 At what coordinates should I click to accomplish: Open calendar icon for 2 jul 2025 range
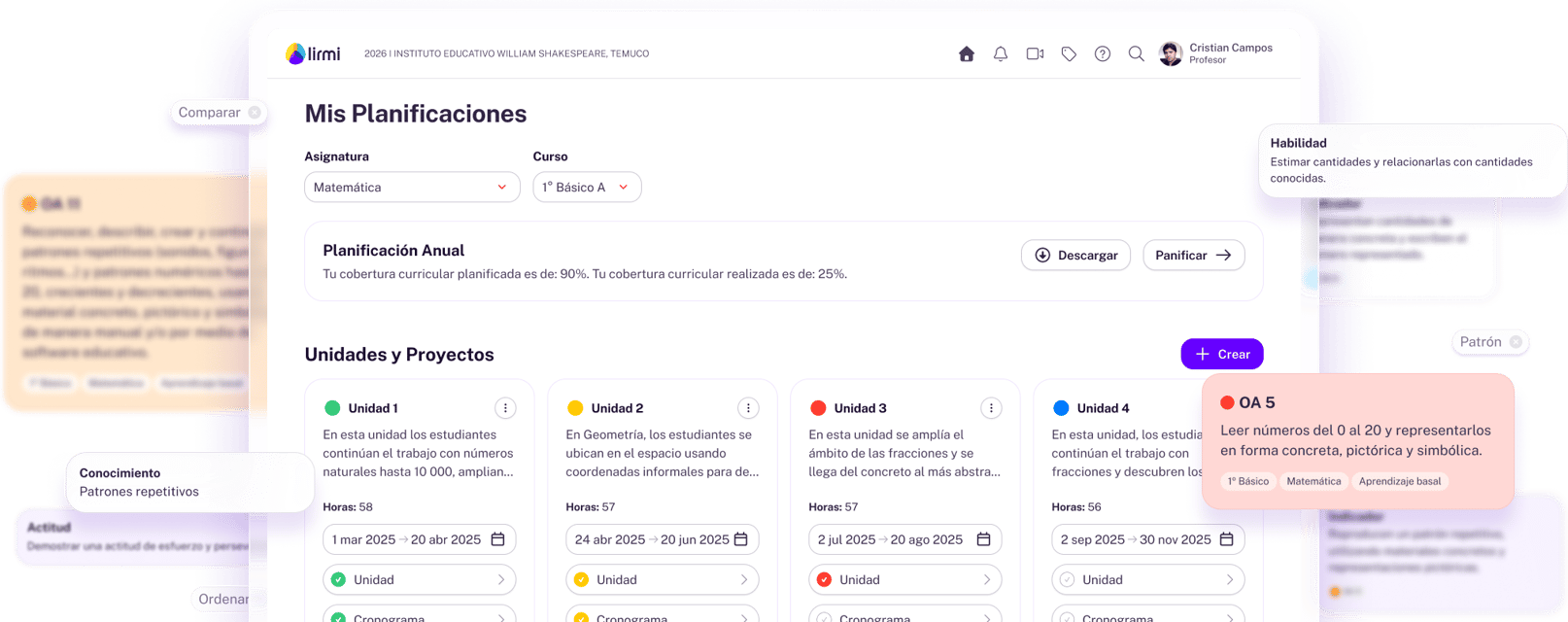(983, 539)
